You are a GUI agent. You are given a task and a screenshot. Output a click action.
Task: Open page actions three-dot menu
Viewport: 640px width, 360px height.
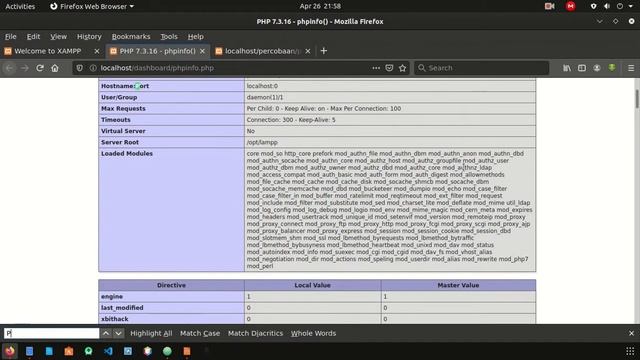click(376, 68)
